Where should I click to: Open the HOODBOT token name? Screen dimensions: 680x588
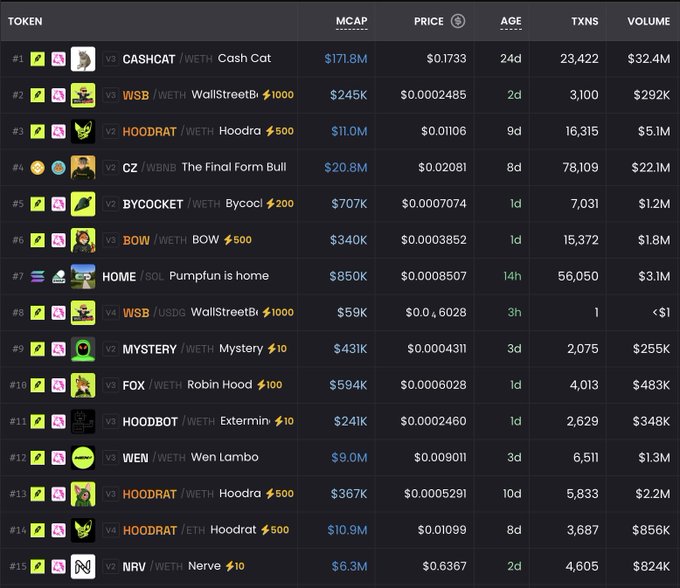pos(150,421)
